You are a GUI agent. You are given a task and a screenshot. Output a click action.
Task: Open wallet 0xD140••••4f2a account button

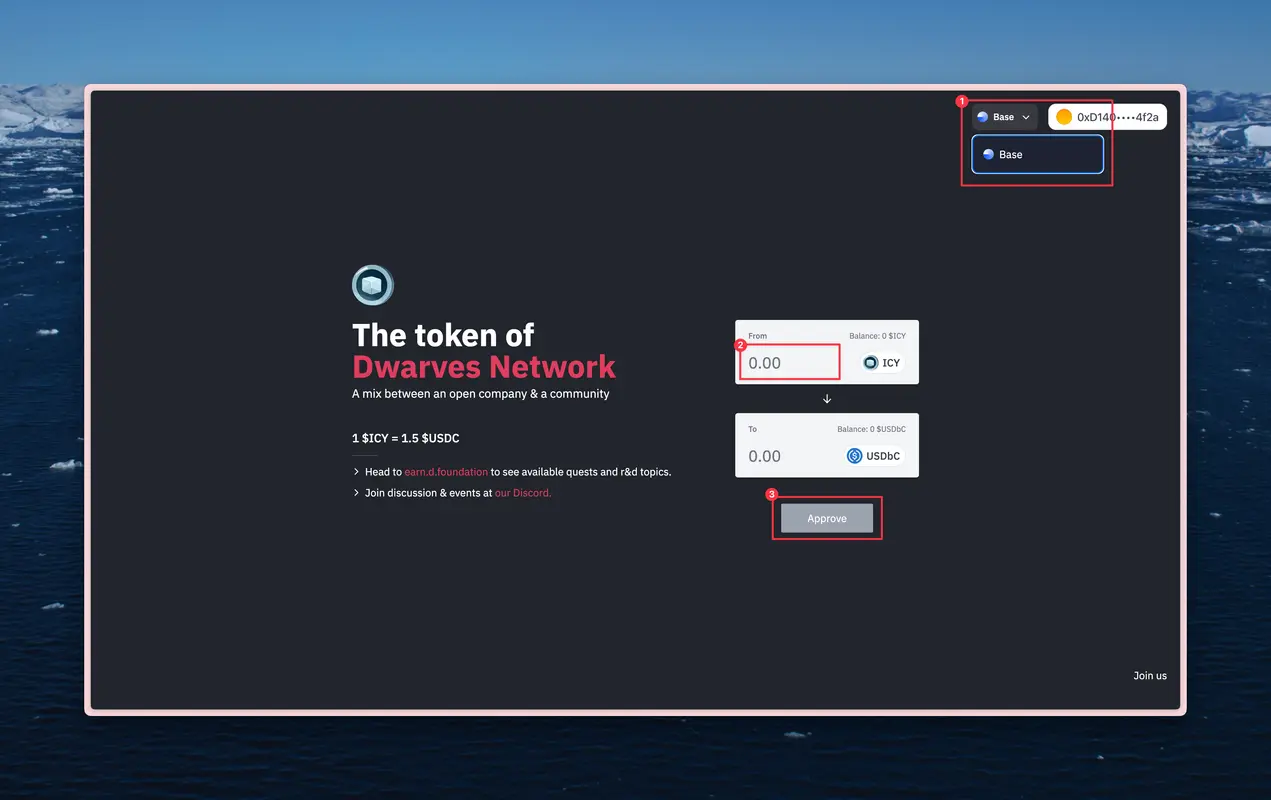point(1107,117)
